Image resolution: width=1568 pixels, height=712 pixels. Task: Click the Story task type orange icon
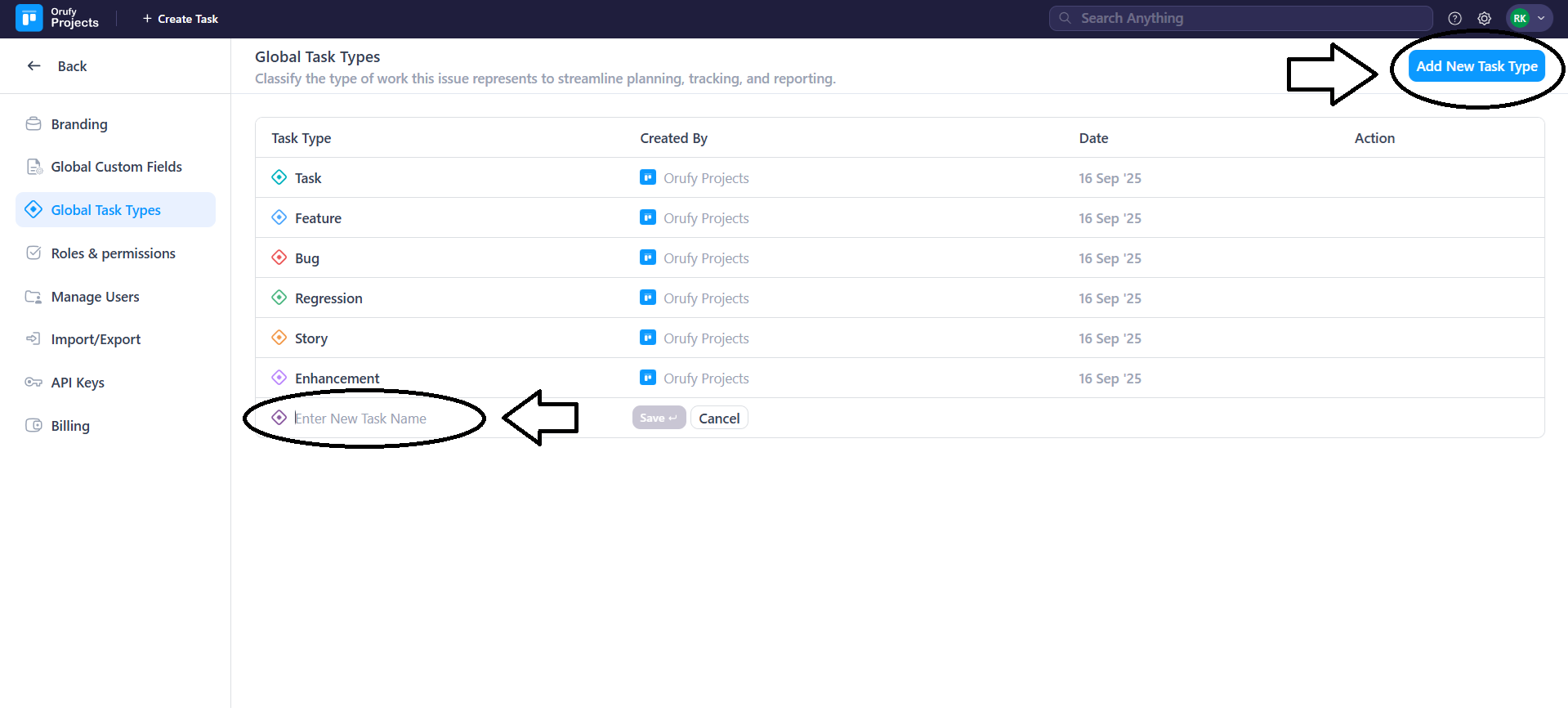pyautogui.click(x=279, y=338)
